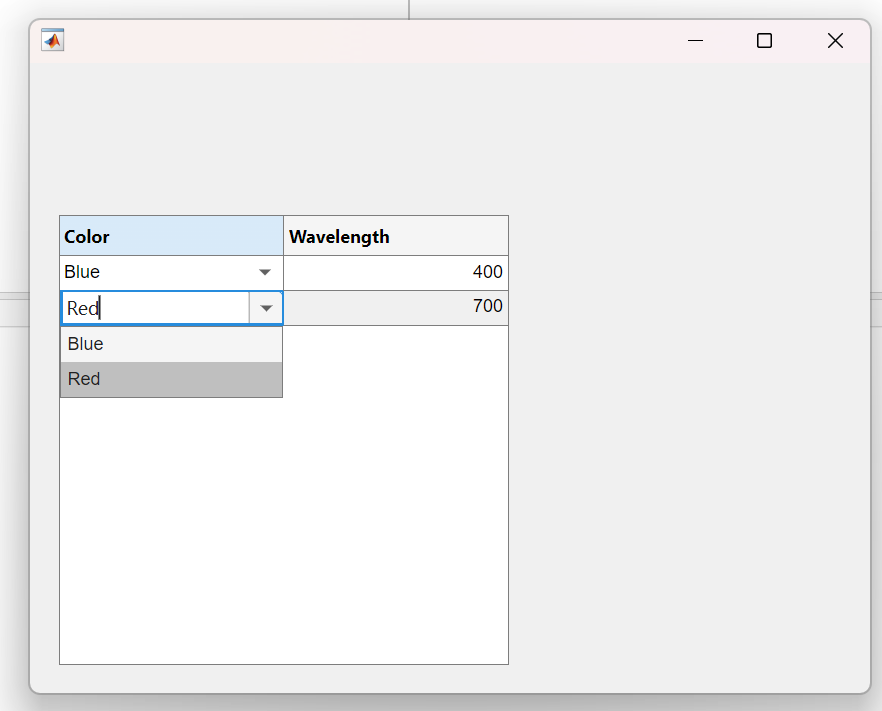Screen dimensions: 882x711
Task: Open the dropdown arrow in Blue row
Action: [264, 272]
